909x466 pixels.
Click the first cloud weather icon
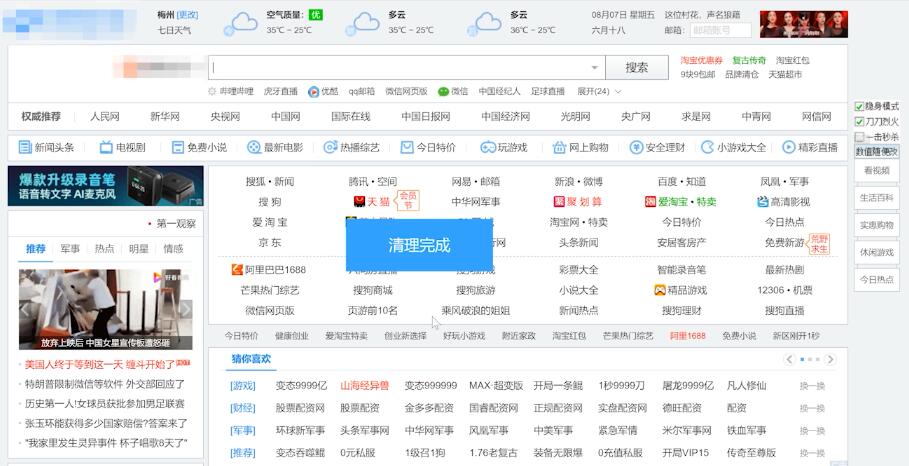[241, 24]
